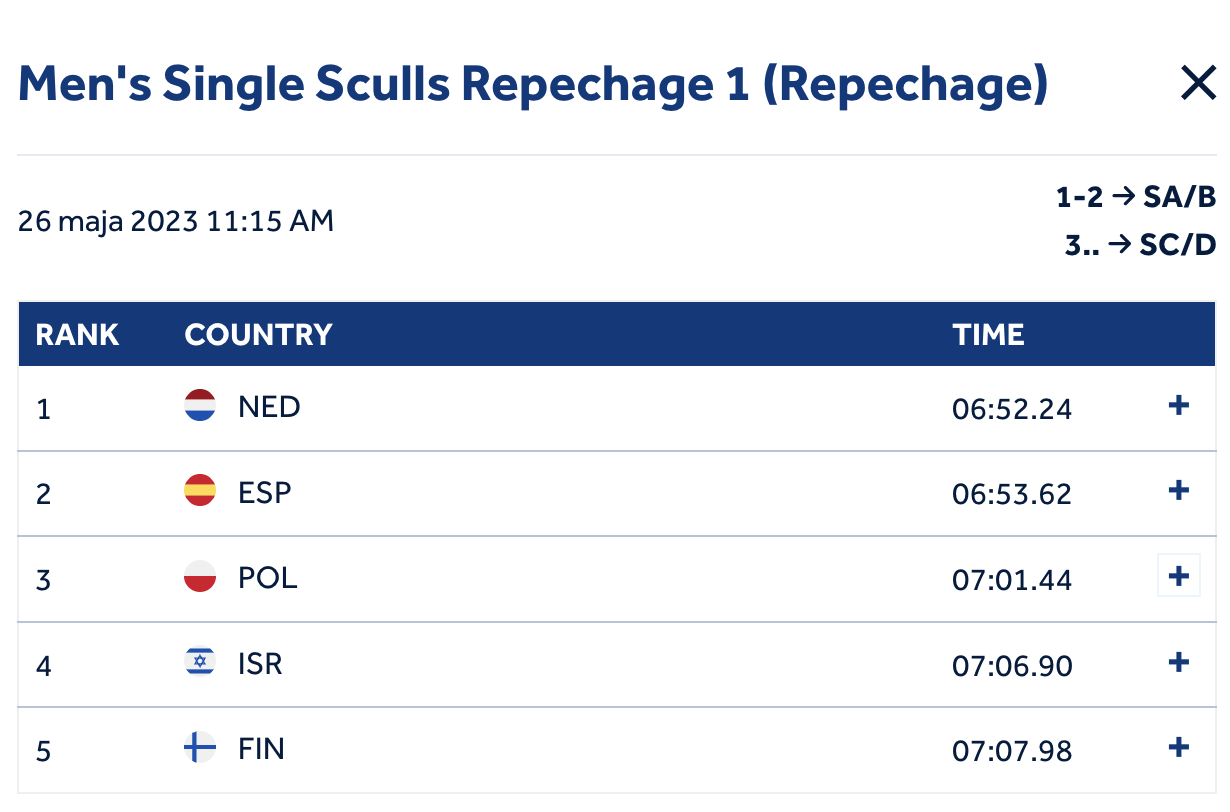Select the RANK column header

77,334
